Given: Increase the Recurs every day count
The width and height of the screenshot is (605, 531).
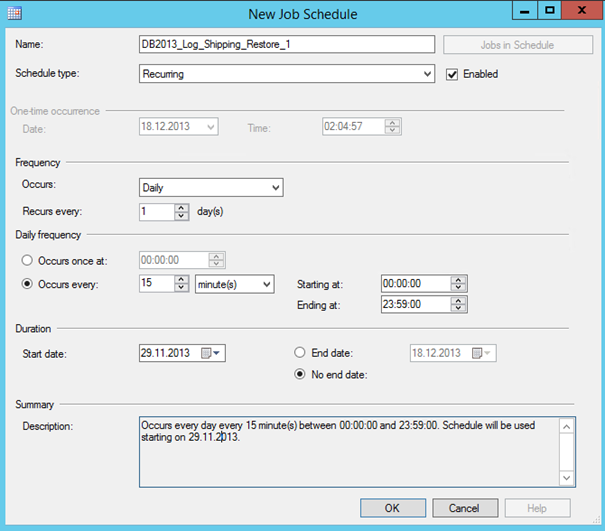Looking at the screenshot, I should [181, 207].
